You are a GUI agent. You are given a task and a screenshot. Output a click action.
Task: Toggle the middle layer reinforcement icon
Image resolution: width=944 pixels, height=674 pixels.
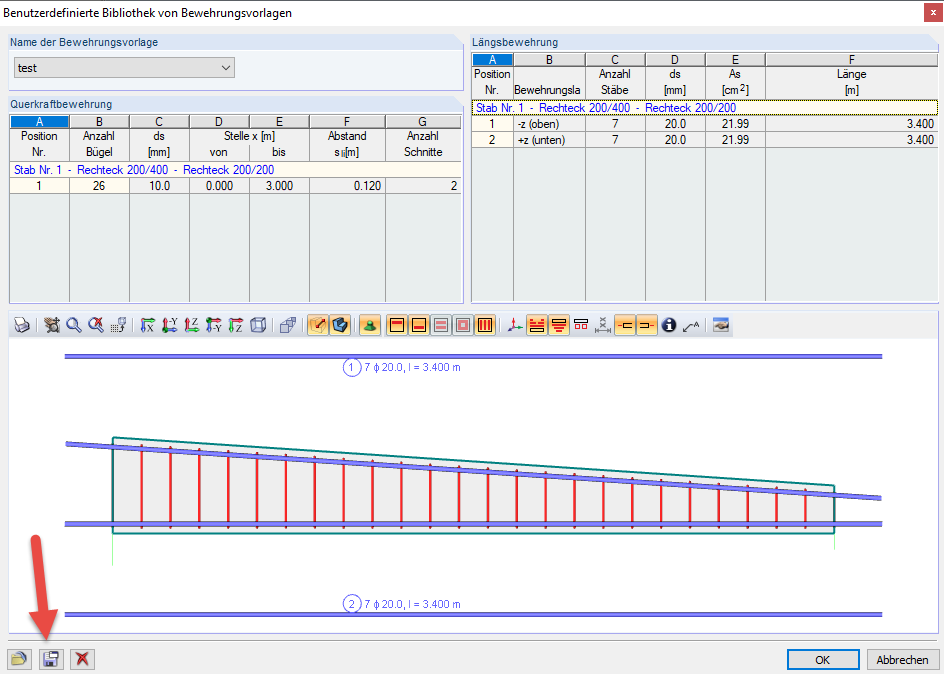441,326
